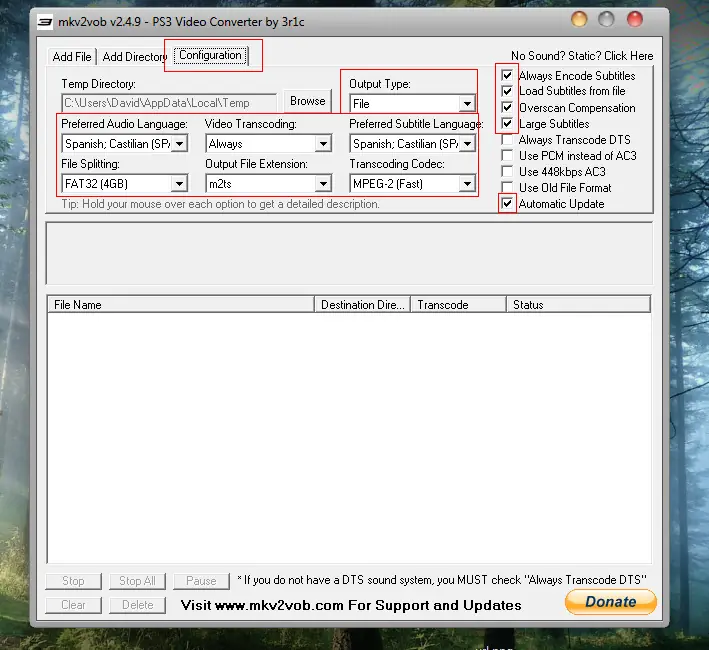Disable Automatic Update checkbox
709x650 pixels.
tap(507, 203)
